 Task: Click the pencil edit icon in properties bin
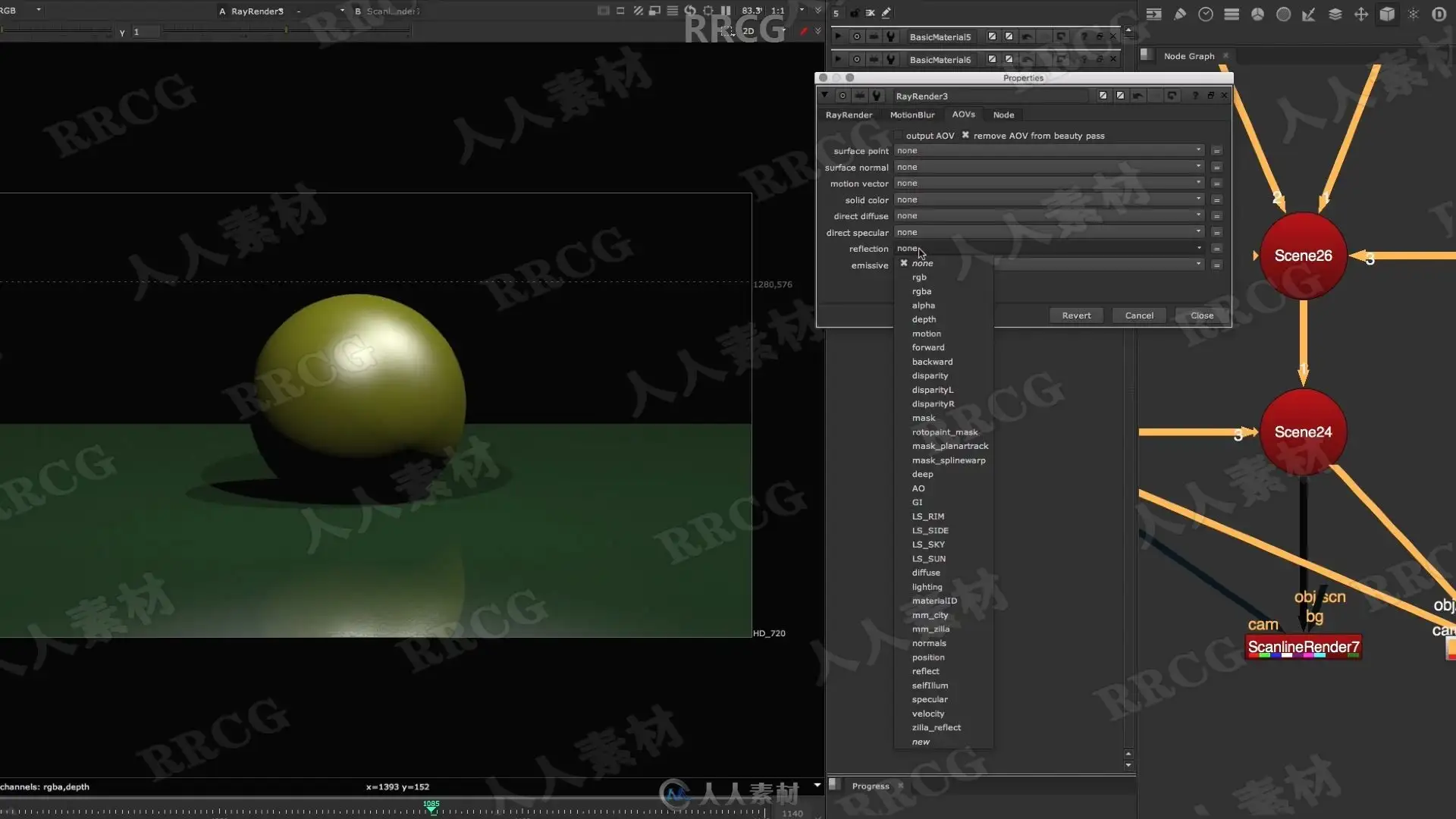[886, 13]
